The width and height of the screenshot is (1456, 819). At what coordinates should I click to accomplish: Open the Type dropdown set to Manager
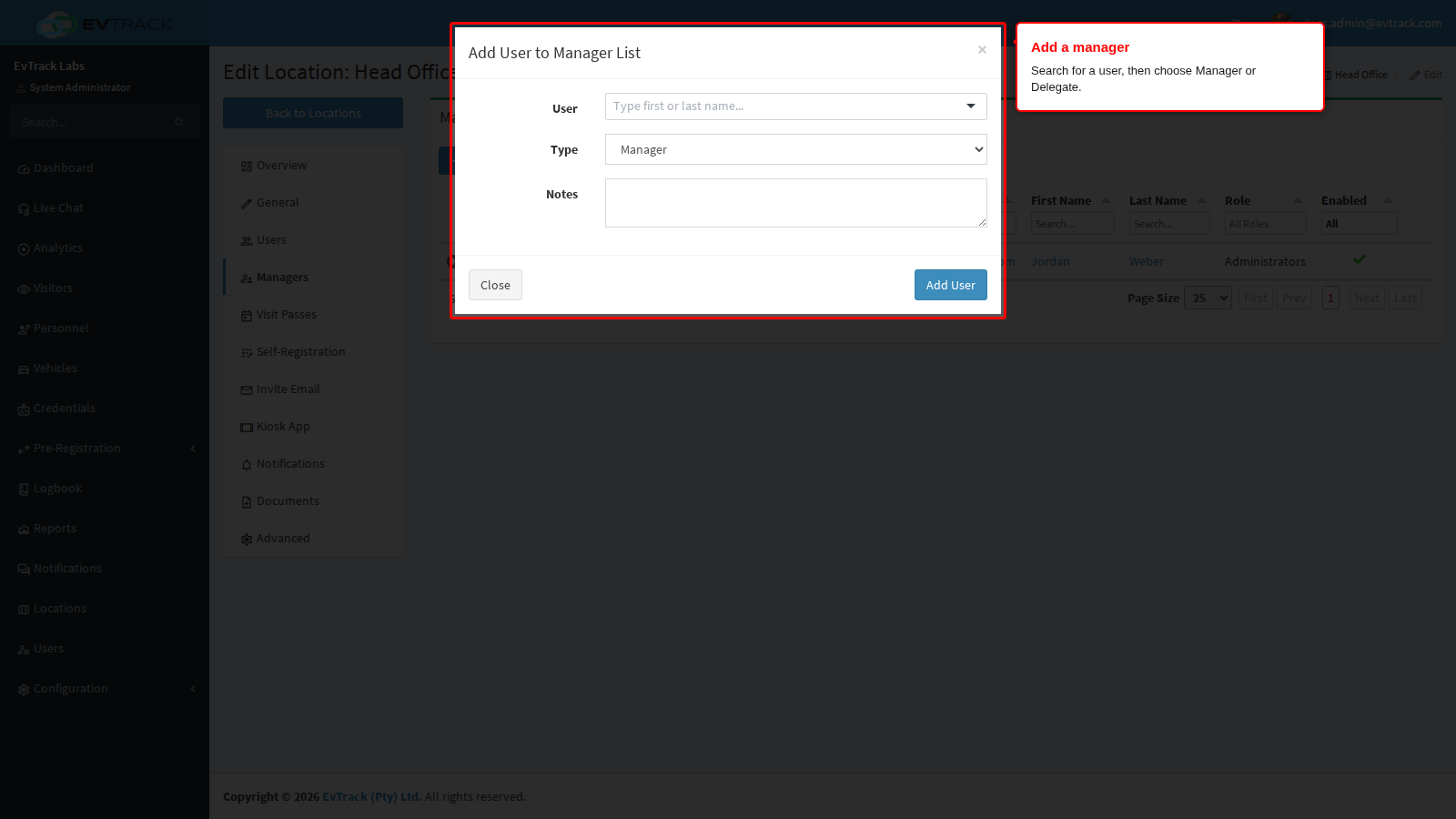[795, 149]
